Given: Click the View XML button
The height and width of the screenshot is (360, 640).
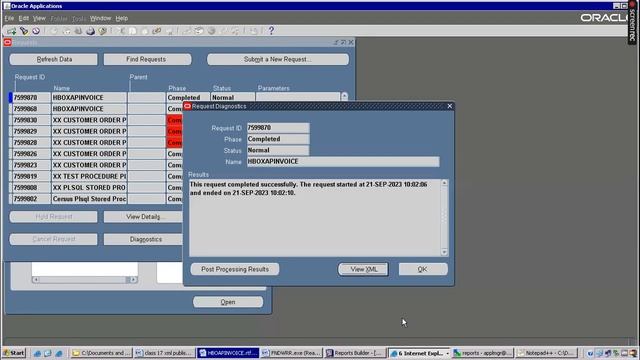Looking at the screenshot, I should (x=363, y=269).
